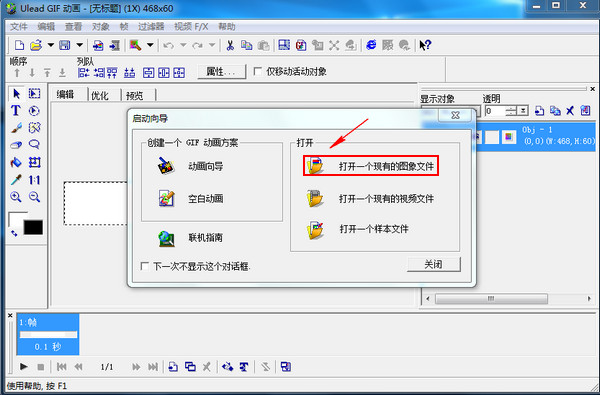This screenshot has height=395, width=600.
Task: Expand the Open folder dropdown arrow
Action: [x=51, y=45]
